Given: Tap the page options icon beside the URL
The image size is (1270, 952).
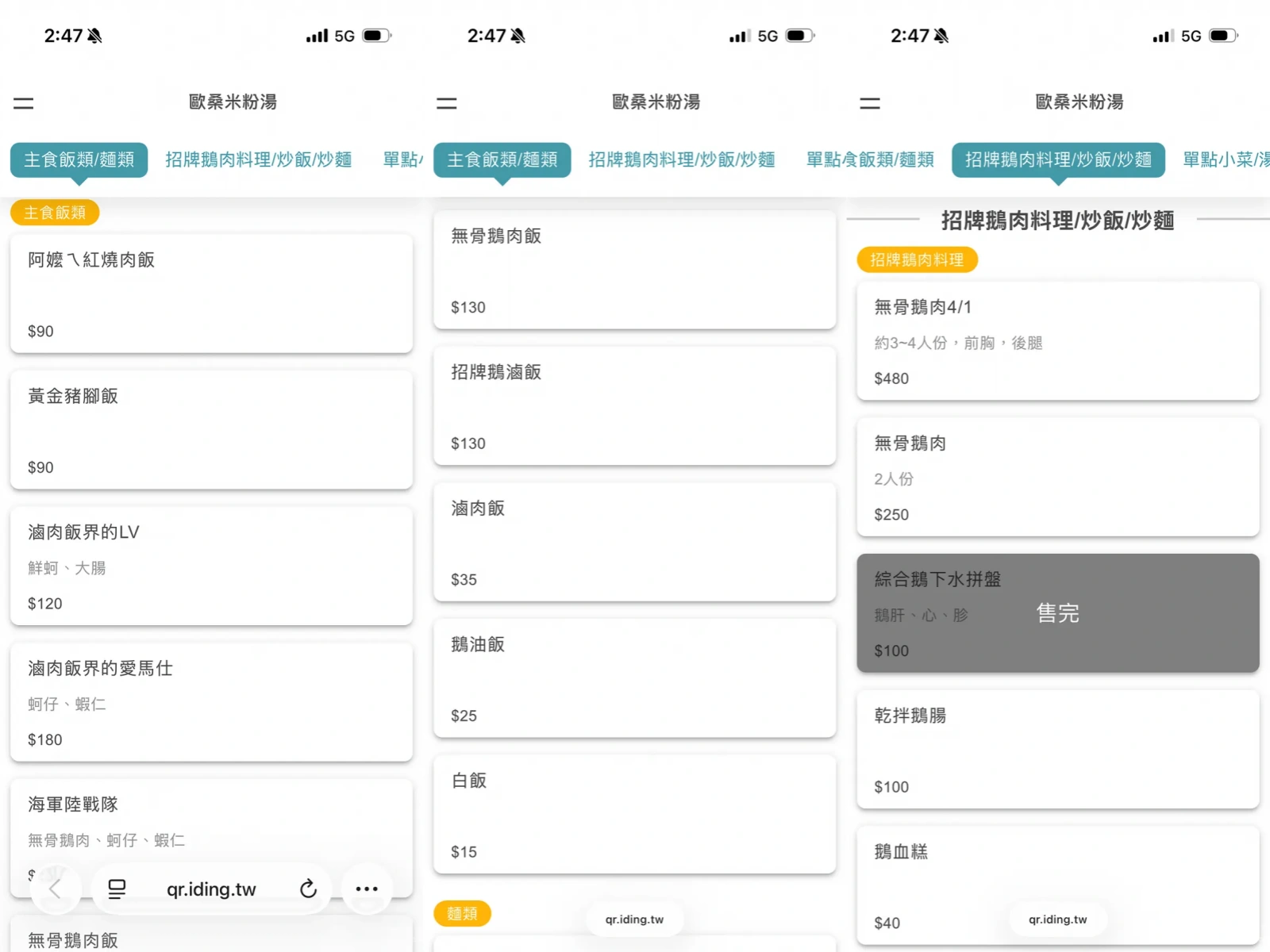Looking at the screenshot, I should pyautogui.click(x=117, y=889).
